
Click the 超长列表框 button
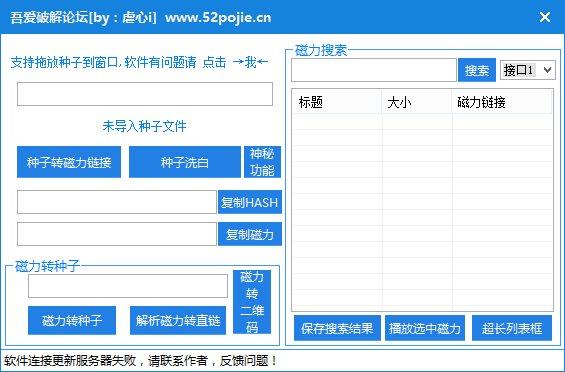pyautogui.click(x=512, y=328)
